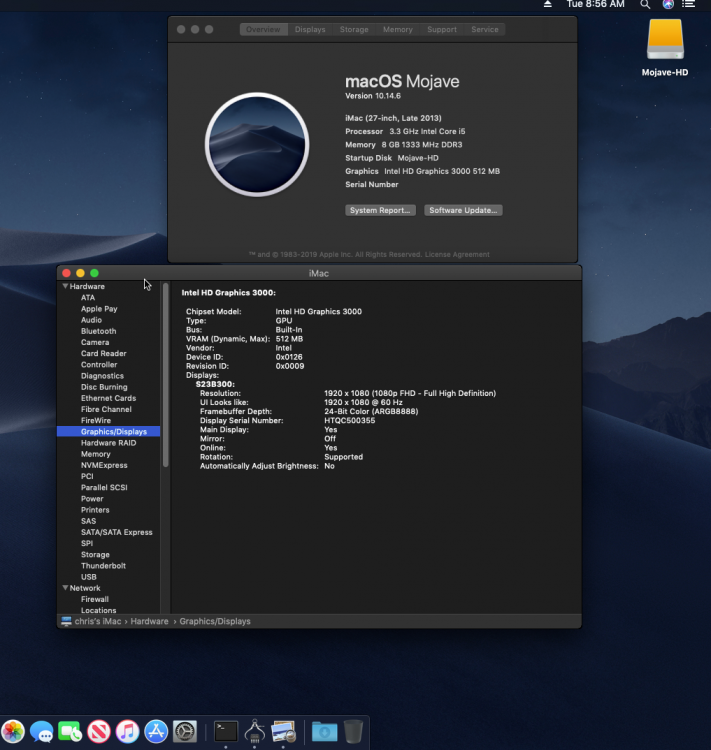711x750 pixels.
Task: Select Controller in the sidebar
Action: tap(99, 364)
